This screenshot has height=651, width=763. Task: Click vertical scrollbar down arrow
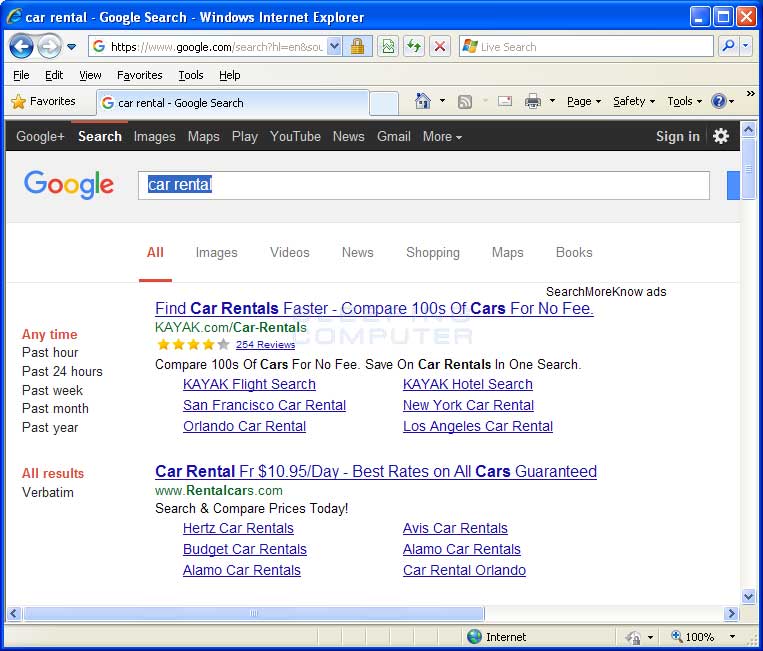coord(748,597)
